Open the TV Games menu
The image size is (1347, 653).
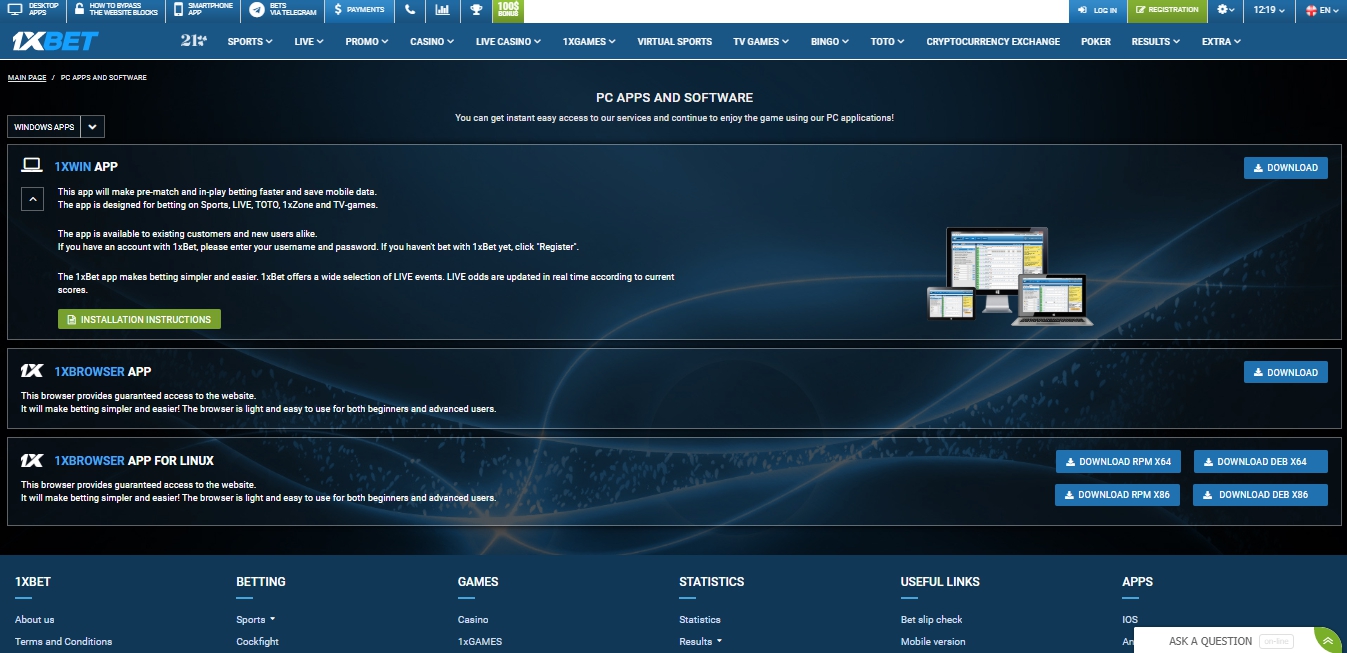coord(760,42)
